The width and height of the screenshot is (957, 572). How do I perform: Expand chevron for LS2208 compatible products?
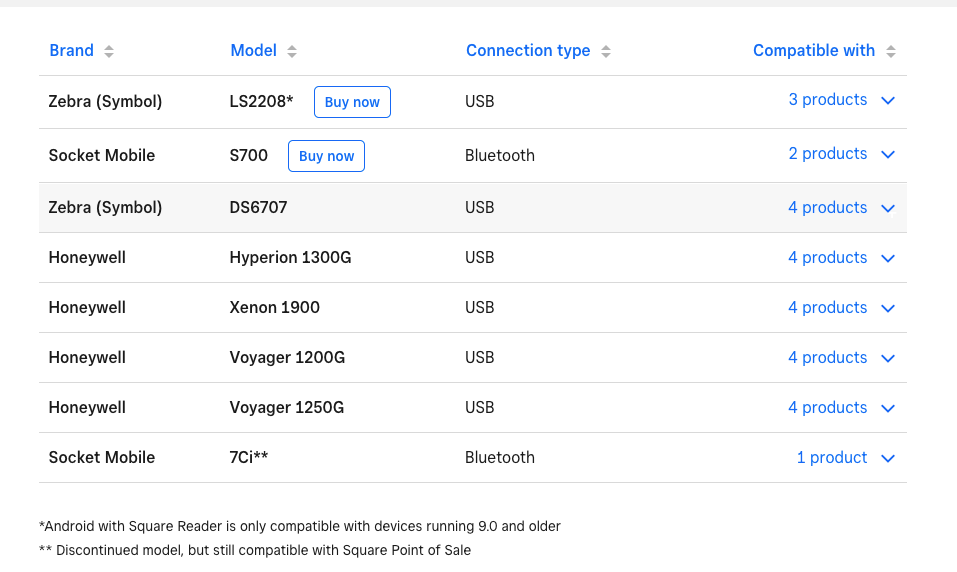pos(888,101)
